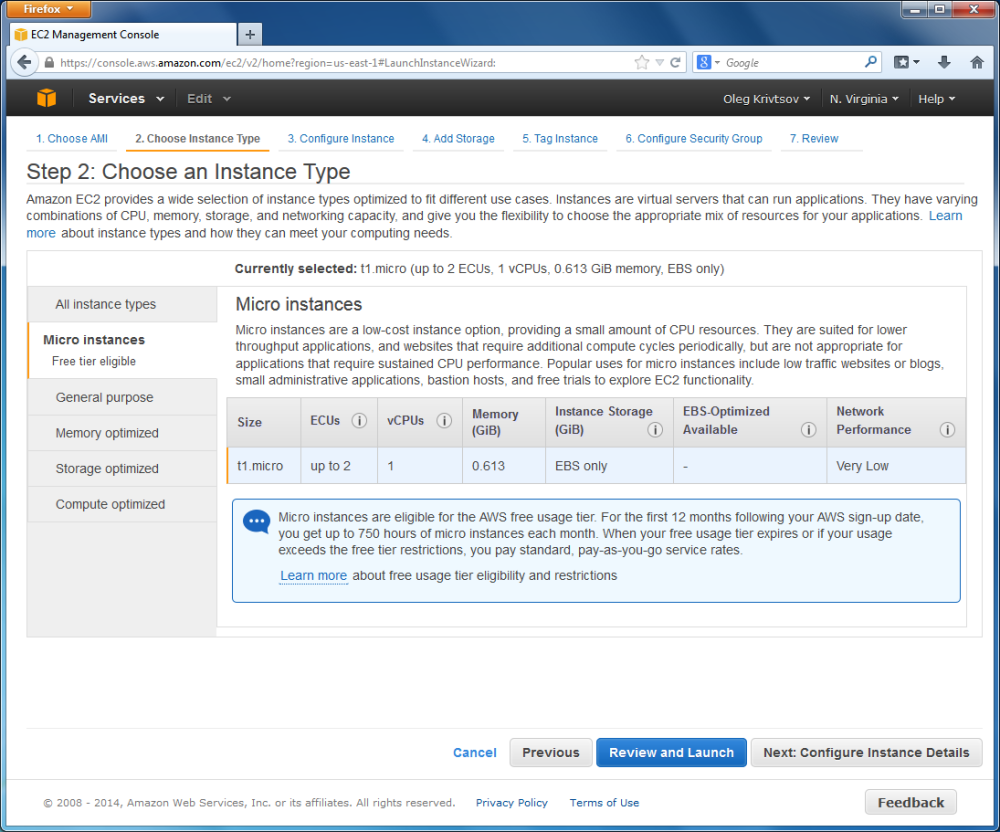Open the URL history dropdown arrow
The image size is (1000, 832).
659,62
